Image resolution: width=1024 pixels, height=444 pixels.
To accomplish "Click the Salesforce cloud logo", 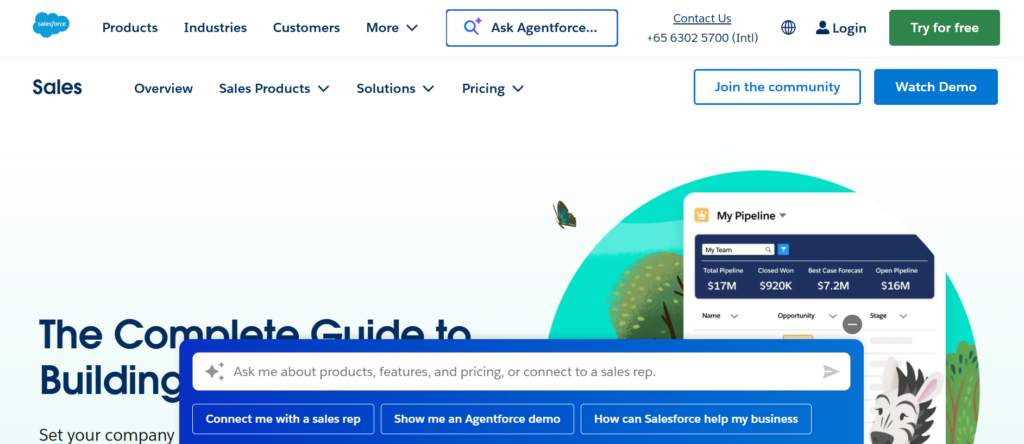I will pyautogui.click(x=51, y=25).
